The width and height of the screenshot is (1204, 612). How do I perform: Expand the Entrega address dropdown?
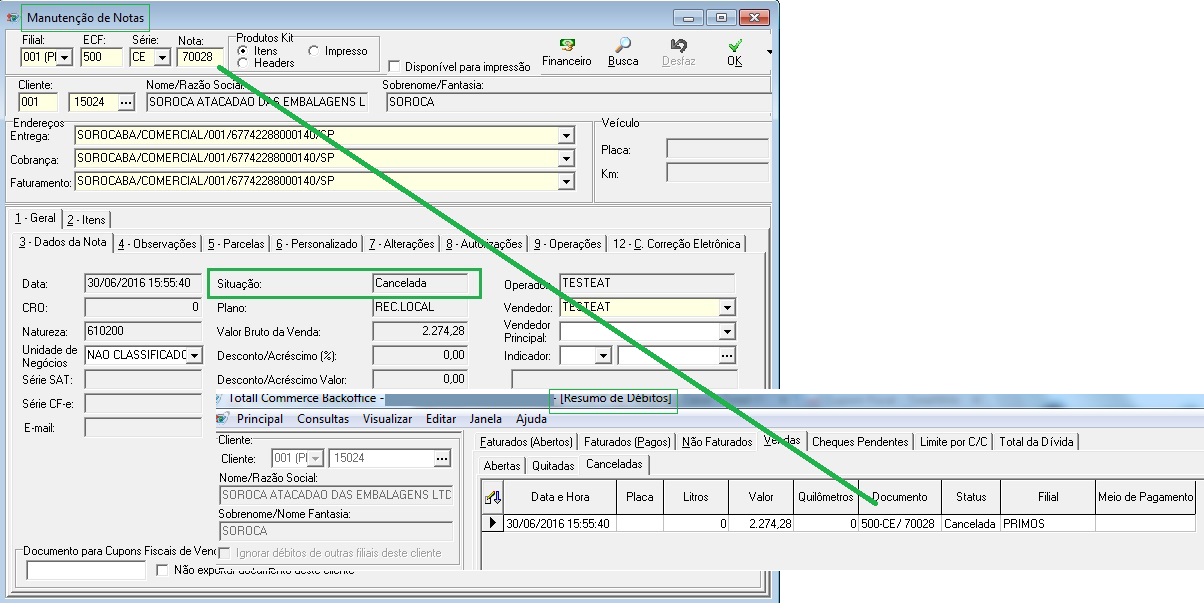(566, 136)
